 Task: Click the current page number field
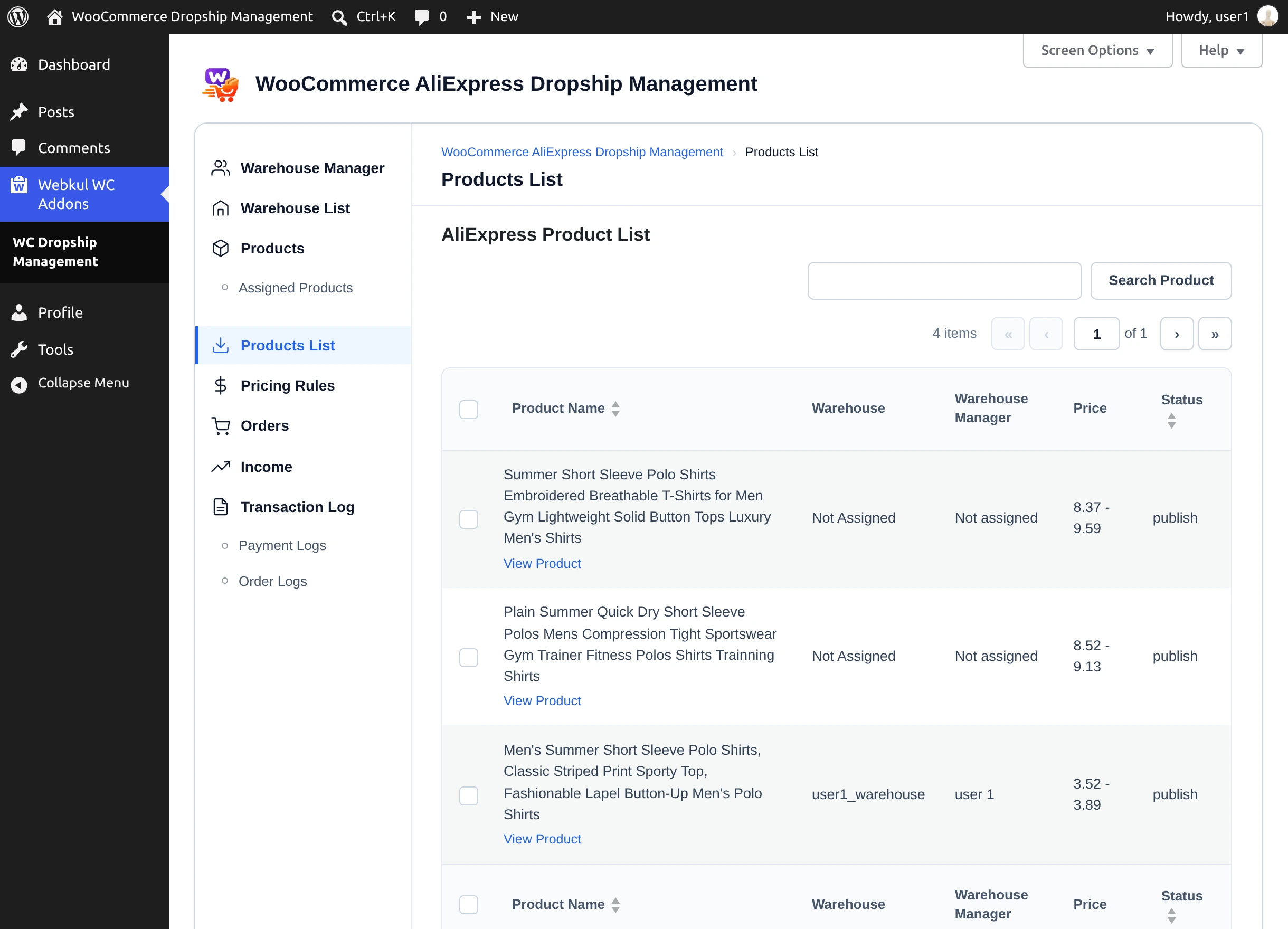coord(1096,334)
